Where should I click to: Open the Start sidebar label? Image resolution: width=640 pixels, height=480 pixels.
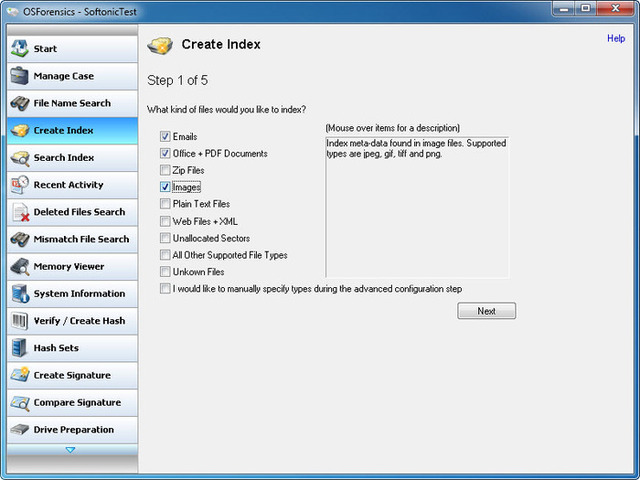[45, 49]
